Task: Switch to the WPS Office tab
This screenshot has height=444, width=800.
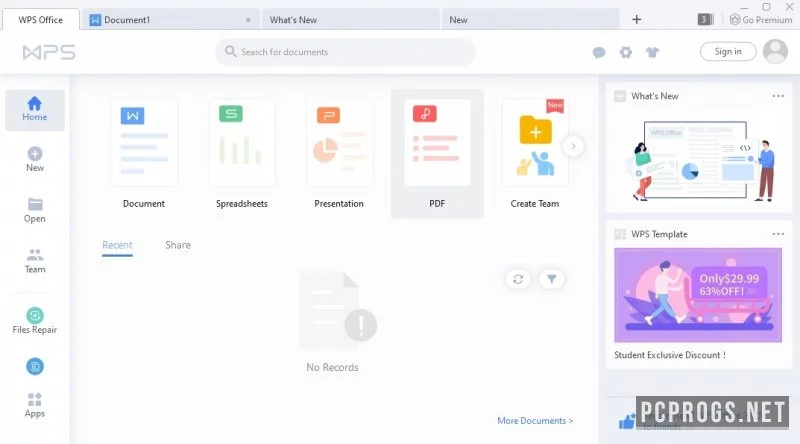Action: tap(41, 20)
